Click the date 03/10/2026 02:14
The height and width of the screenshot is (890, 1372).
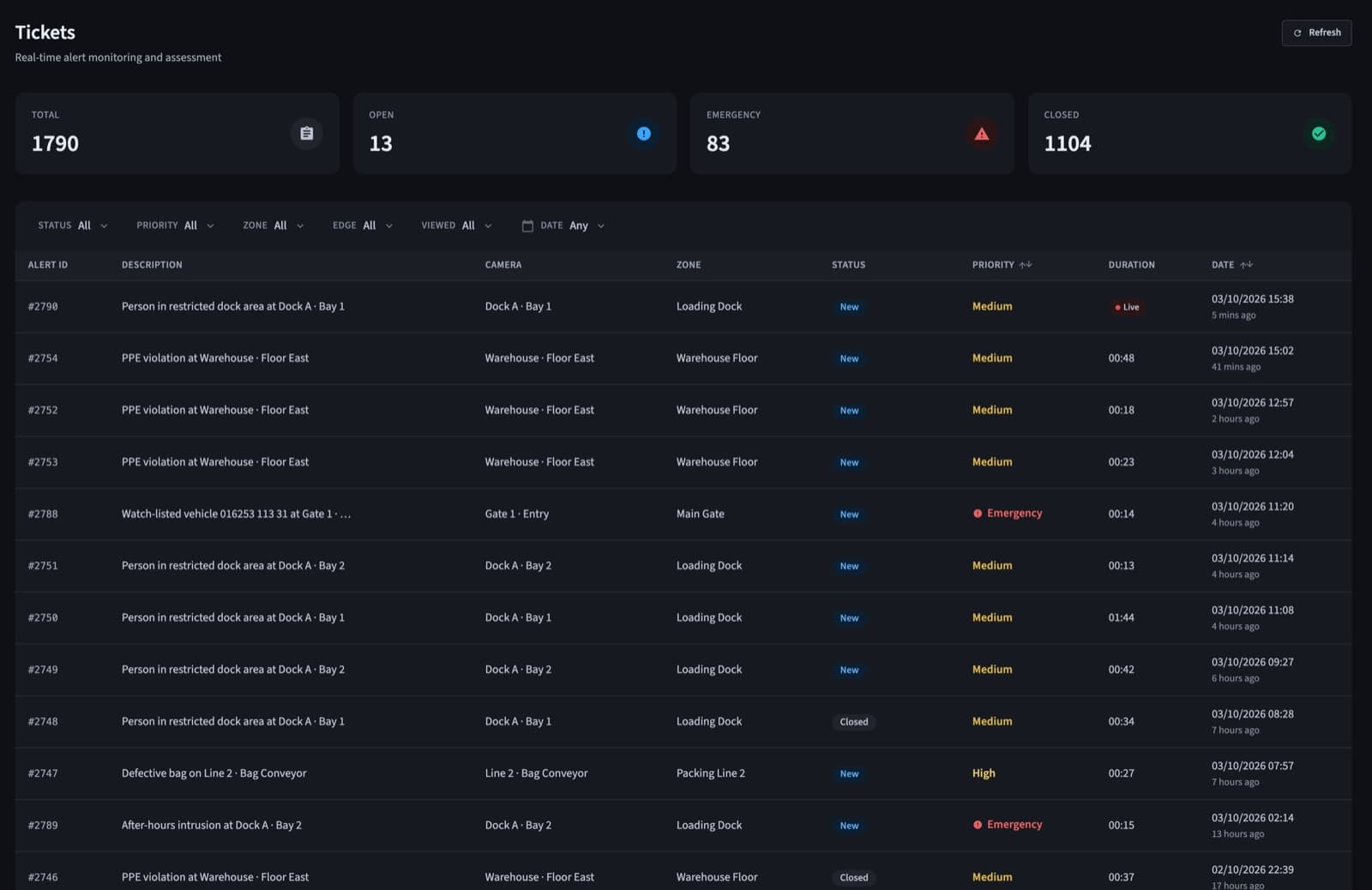[x=1252, y=818]
